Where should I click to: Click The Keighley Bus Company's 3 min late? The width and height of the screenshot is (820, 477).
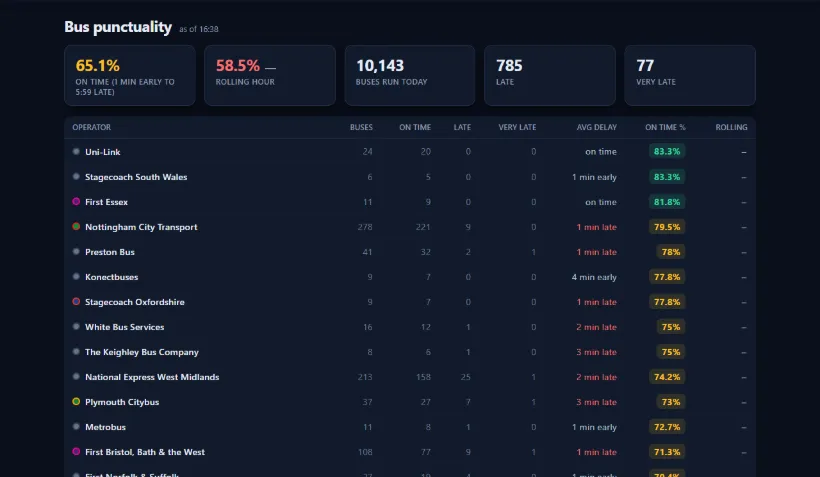(596, 352)
